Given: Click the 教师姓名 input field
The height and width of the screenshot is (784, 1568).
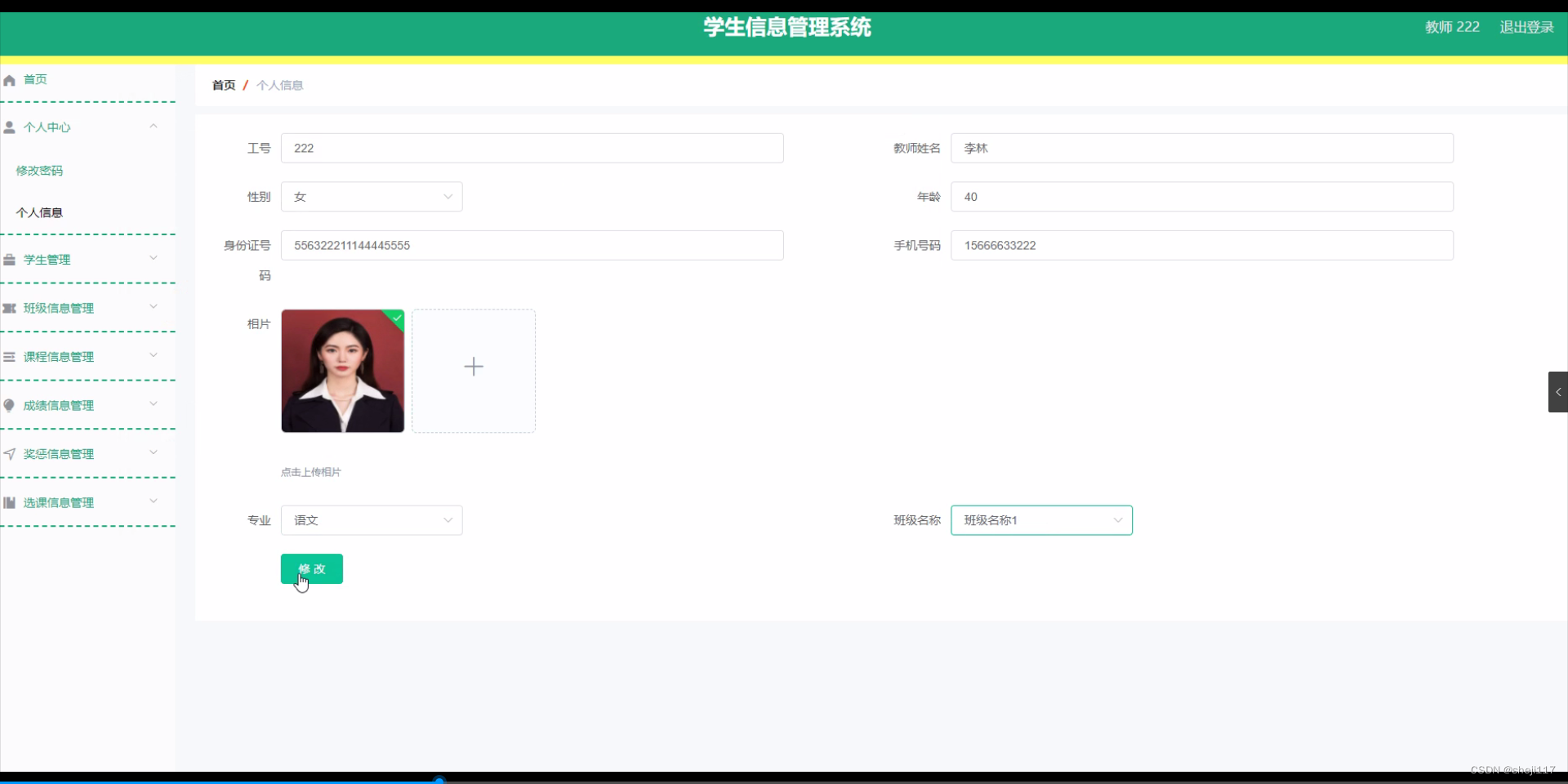Looking at the screenshot, I should click(1202, 148).
